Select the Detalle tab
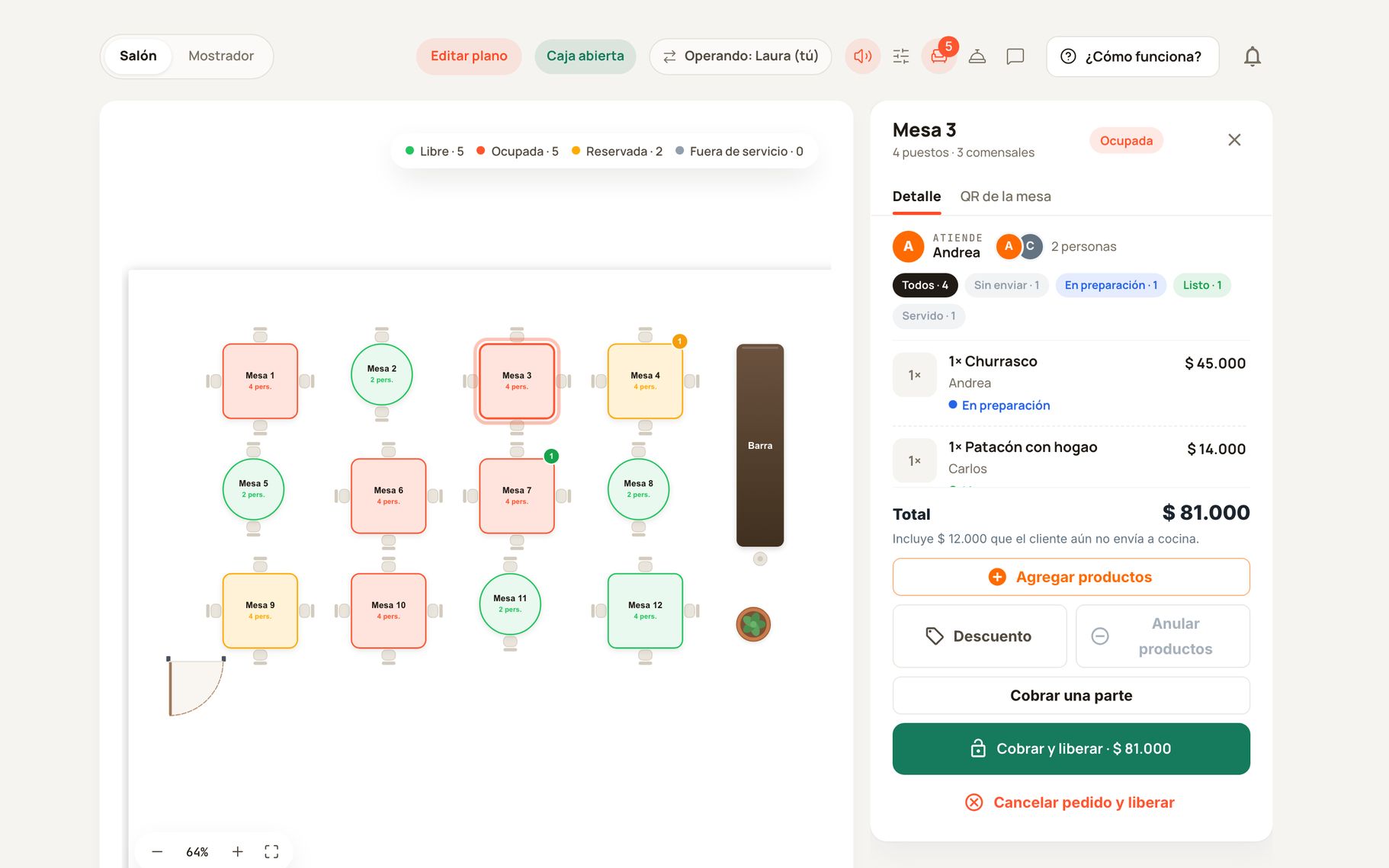The image size is (1389, 868). click(x=916, y=197)
